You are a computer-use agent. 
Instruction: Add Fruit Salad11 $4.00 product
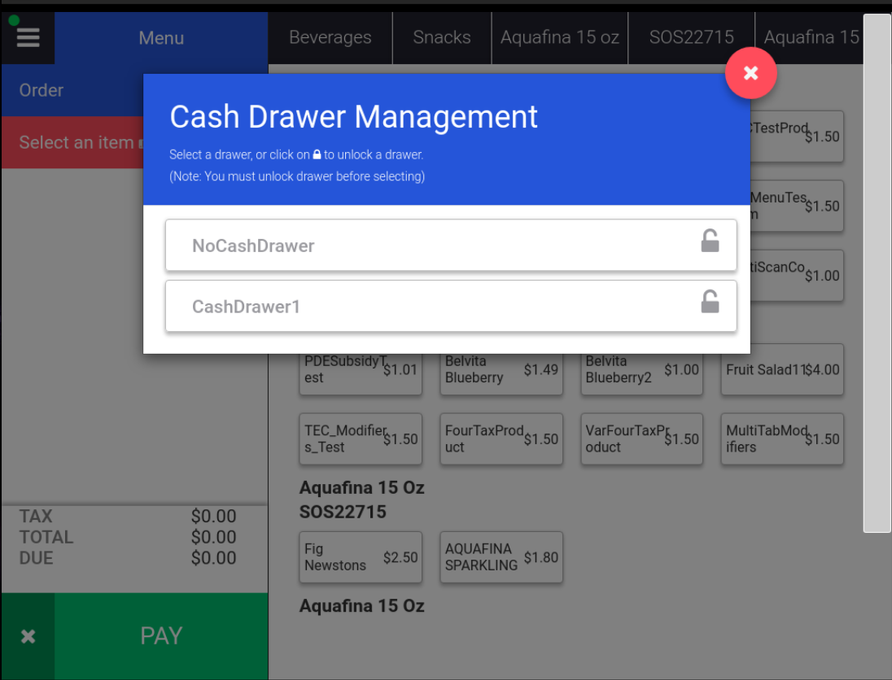pos(782,369)
